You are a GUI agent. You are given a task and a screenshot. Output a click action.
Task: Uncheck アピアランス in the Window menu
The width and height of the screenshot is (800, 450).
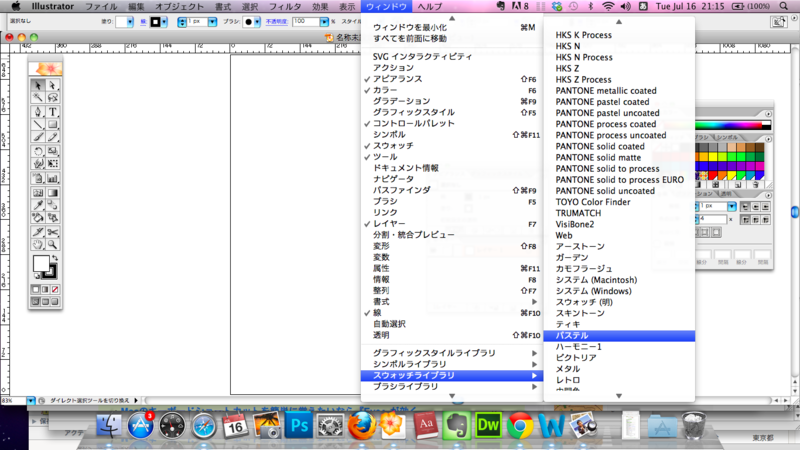pos(452,79)
